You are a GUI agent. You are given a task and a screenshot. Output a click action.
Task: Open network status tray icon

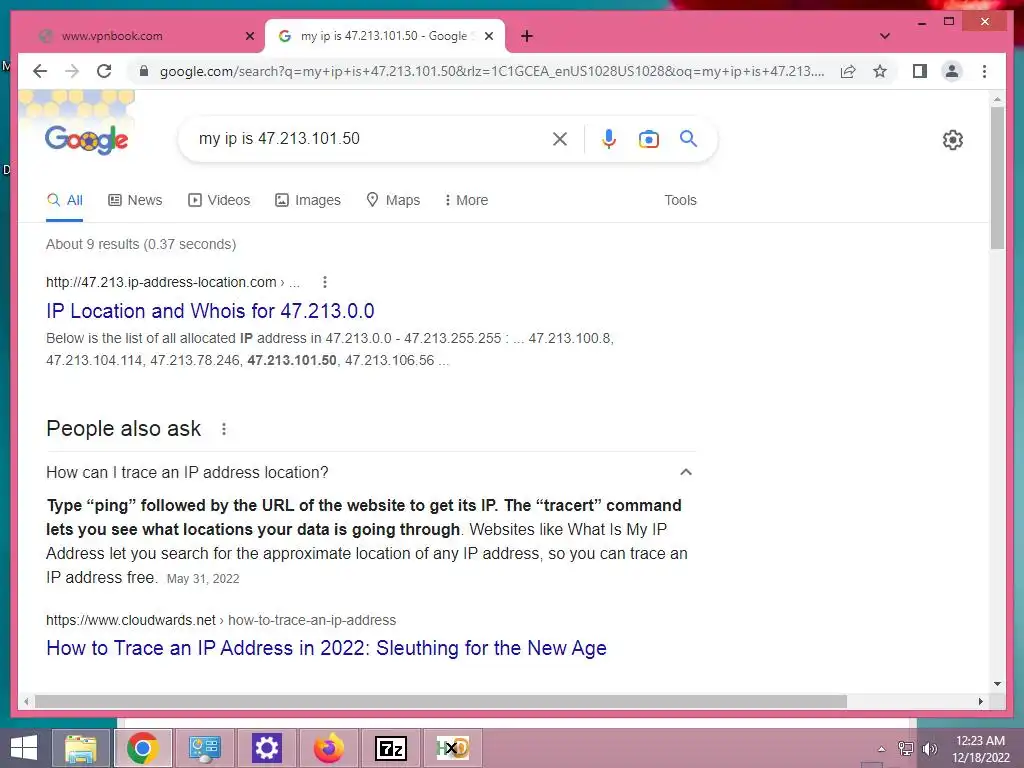[906, 749]
